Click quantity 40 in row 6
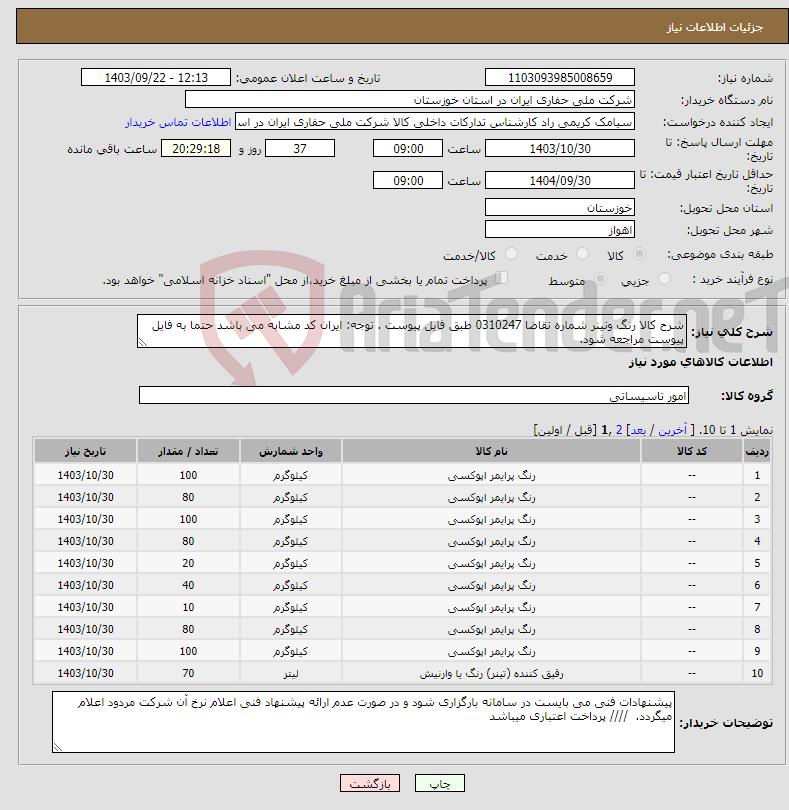 point(188,585)
